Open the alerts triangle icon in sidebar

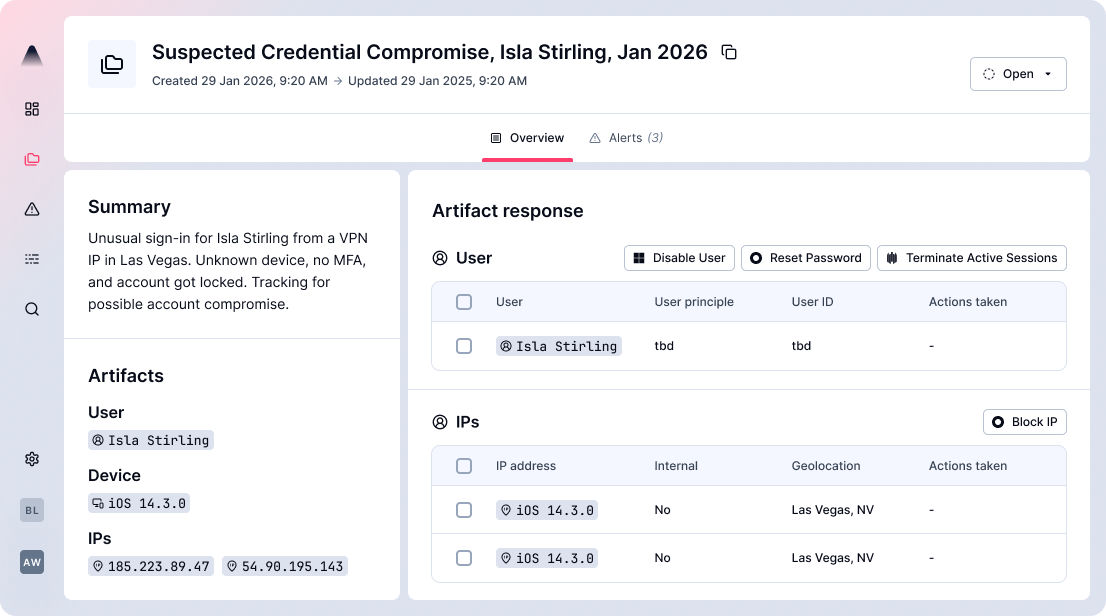click(32, 209)
